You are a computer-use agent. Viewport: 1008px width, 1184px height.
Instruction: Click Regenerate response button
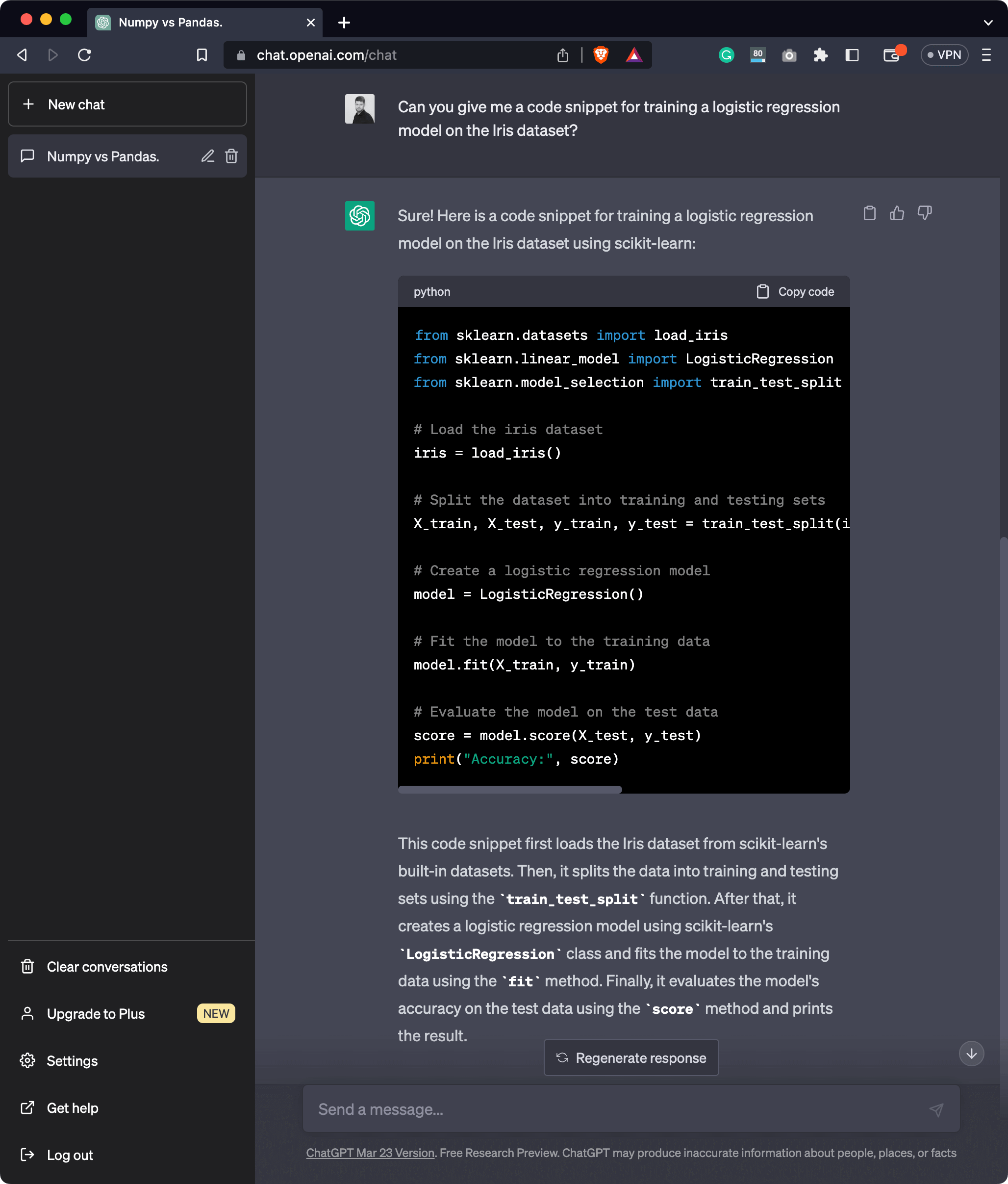[x=631, y=1058]
